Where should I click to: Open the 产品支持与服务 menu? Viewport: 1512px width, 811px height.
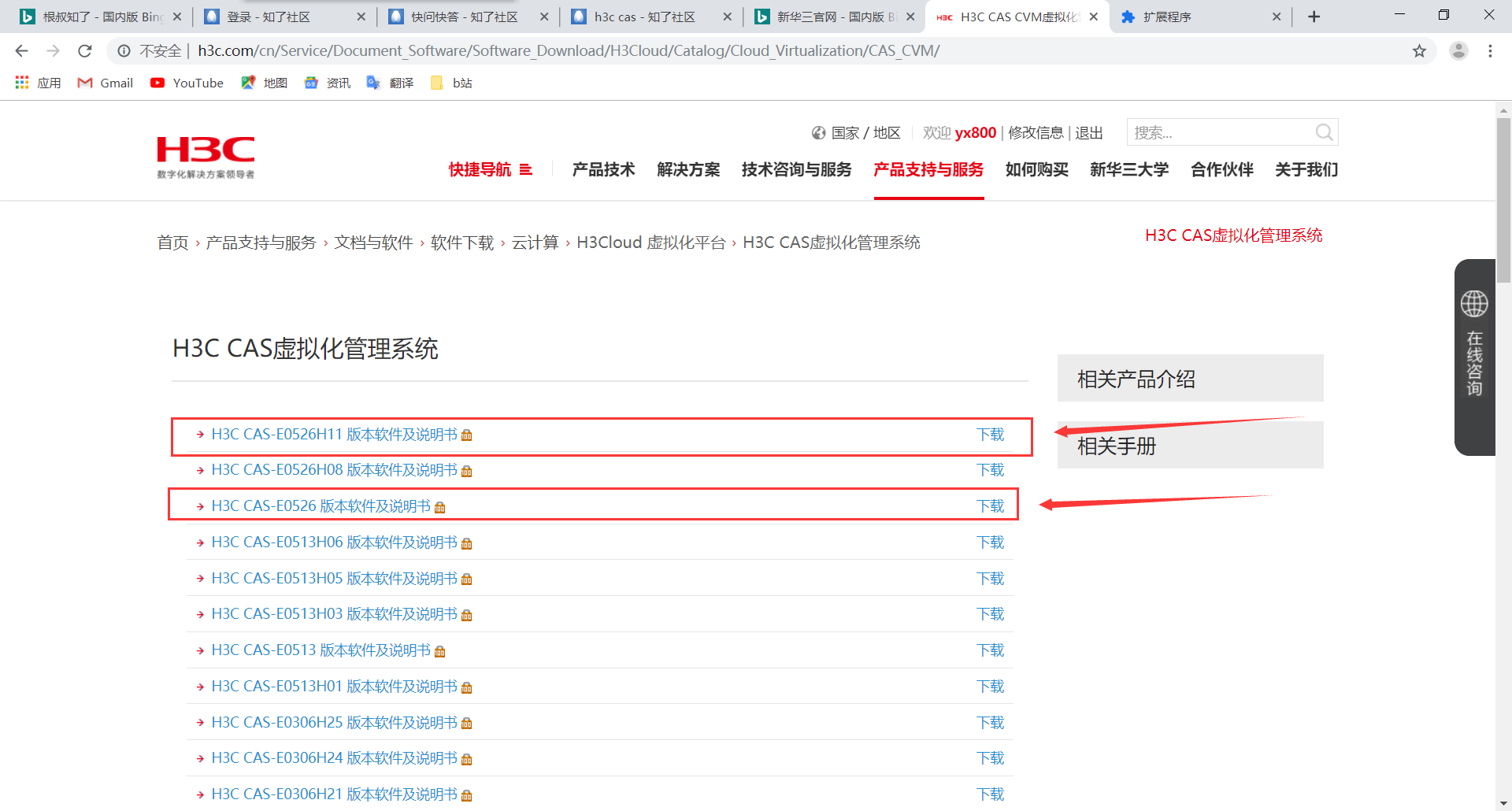pyautogui.click(x=928, y=169)
